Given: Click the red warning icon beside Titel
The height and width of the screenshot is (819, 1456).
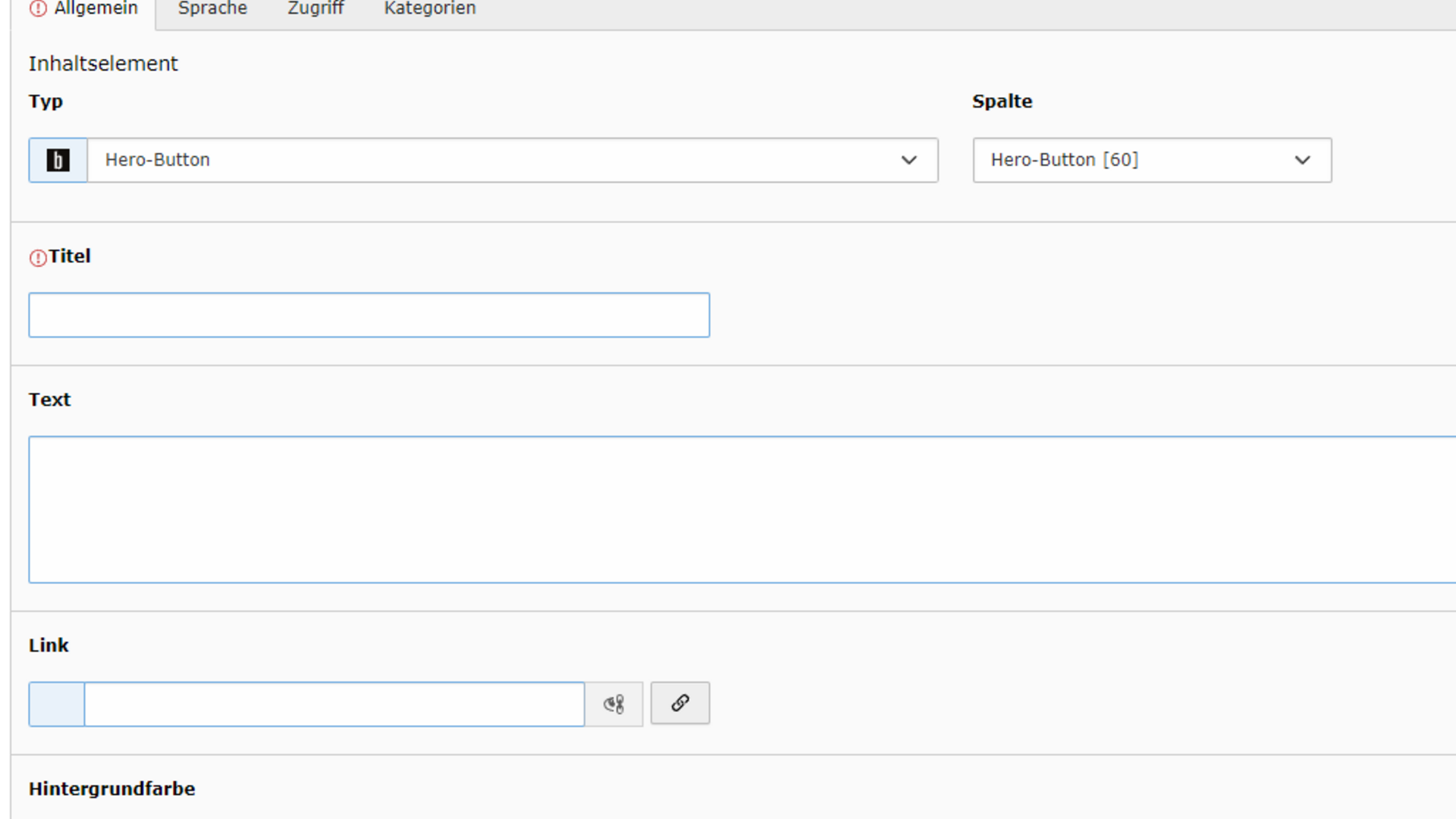Looking at the screenshot, I should 38,258.
